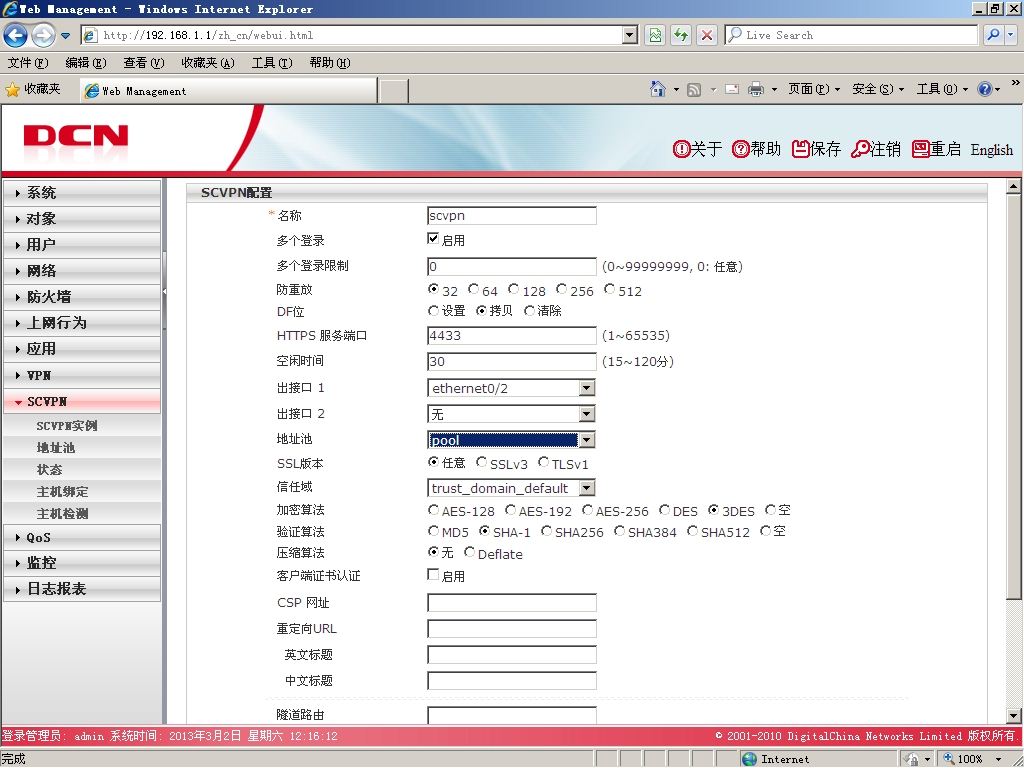Open 文件(F) menu
Image resolution: width=1024 pixels, height=768 pixels.
[28, 63]
